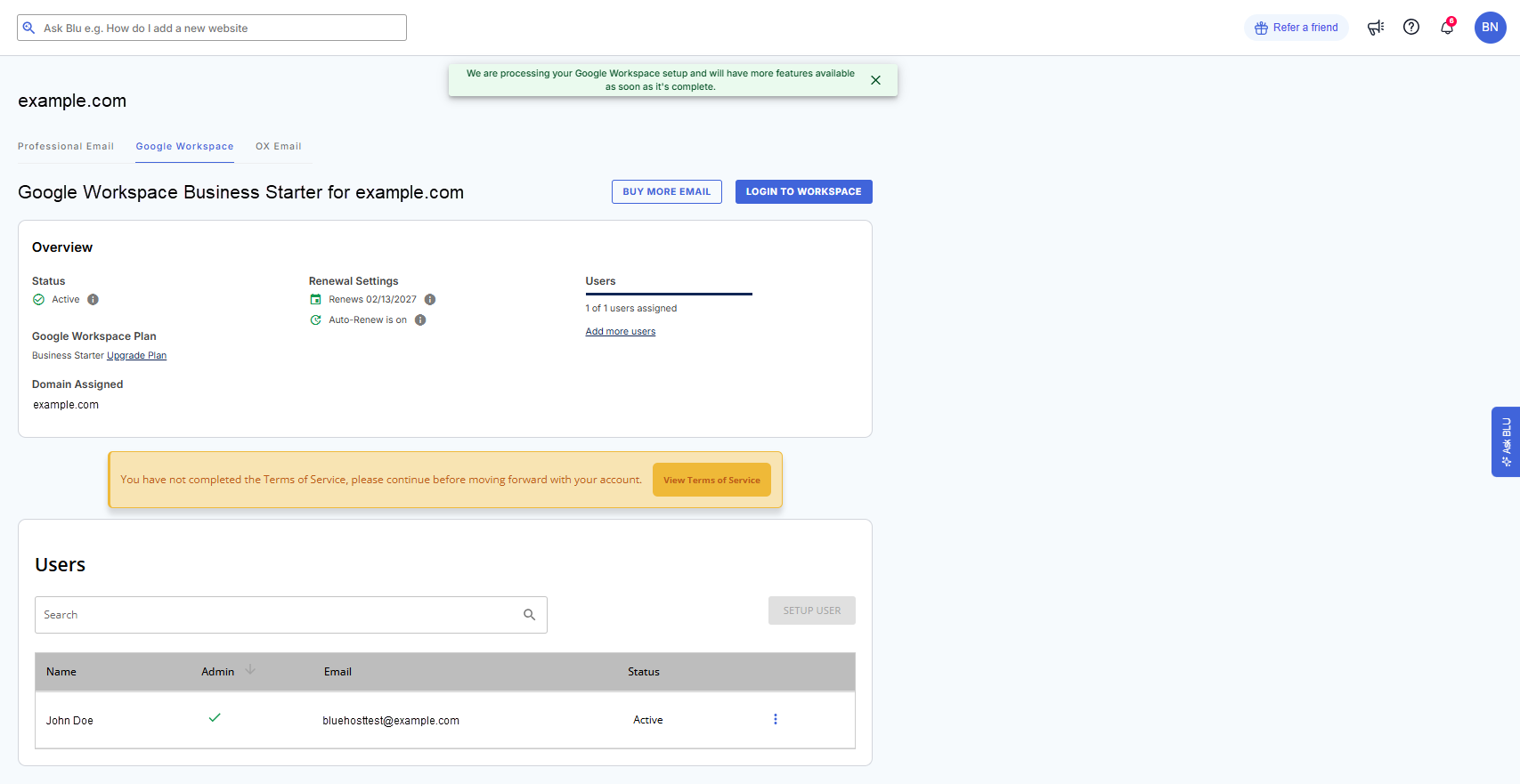Viewport: 1520px width, 784px height.
Task: Click the Add more users link
Action: click(x=621, y=332)
